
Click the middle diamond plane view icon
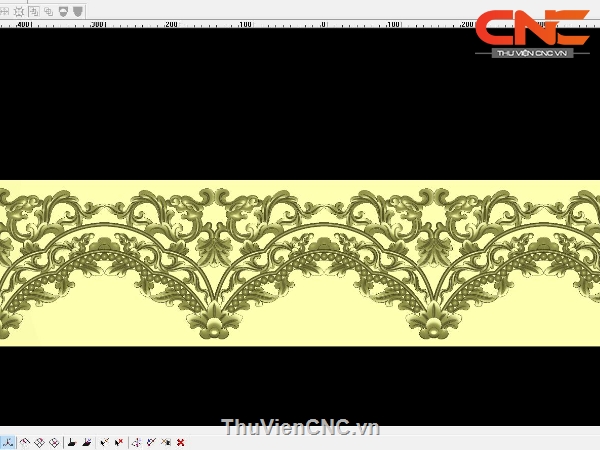(x=39, y=441)
